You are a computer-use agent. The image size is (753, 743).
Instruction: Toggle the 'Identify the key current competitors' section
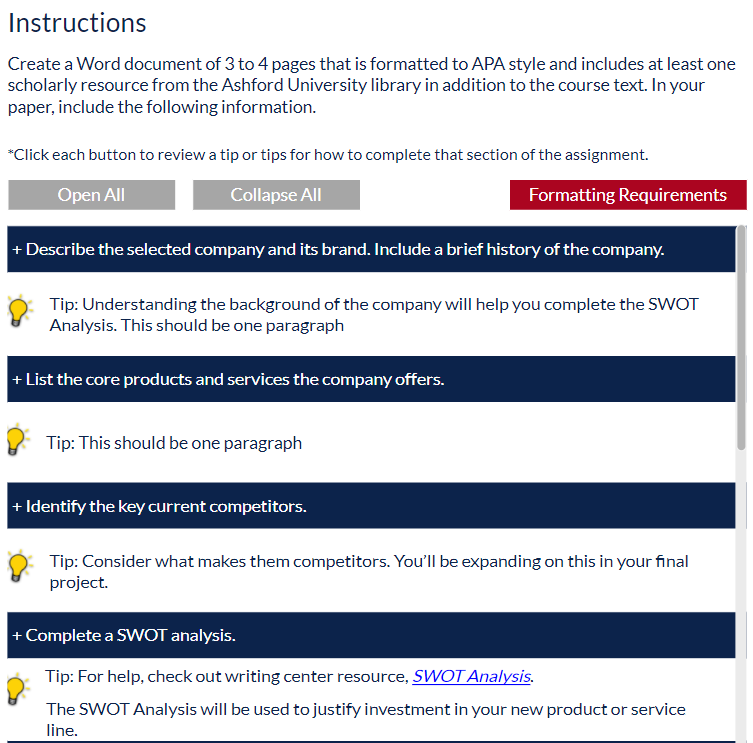click(x=371, y=506)
